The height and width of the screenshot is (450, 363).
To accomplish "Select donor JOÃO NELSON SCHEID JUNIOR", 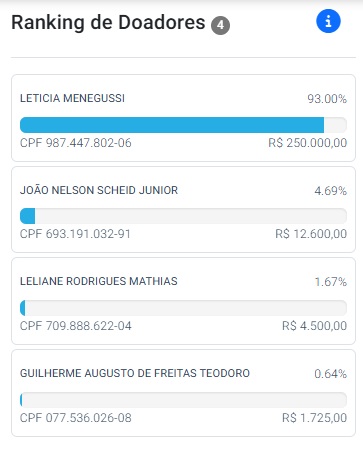I will point(99,190).
